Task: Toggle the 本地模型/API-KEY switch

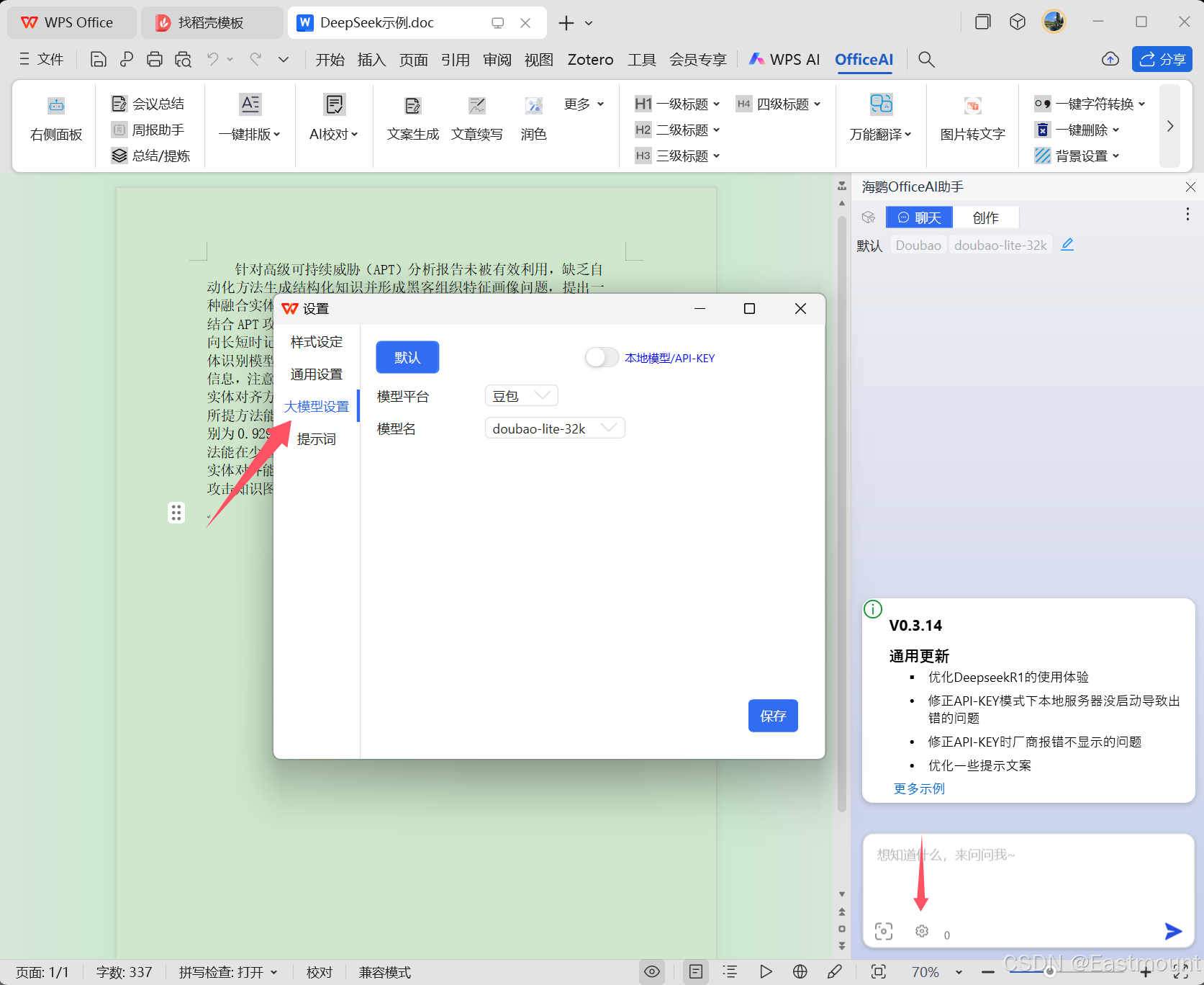Action: 602,357
